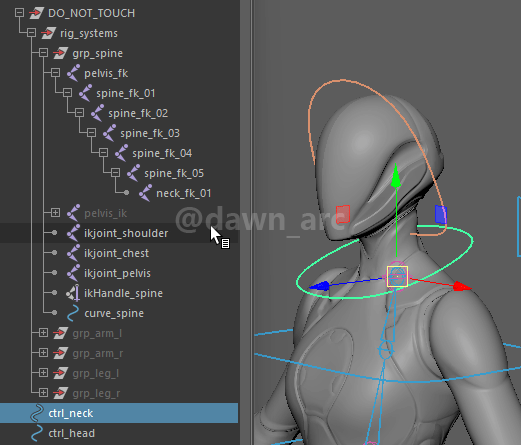Screen dimensions: 521x445
Task: Expand the pelvis_ik joint hierarchy
Action: 55,213
